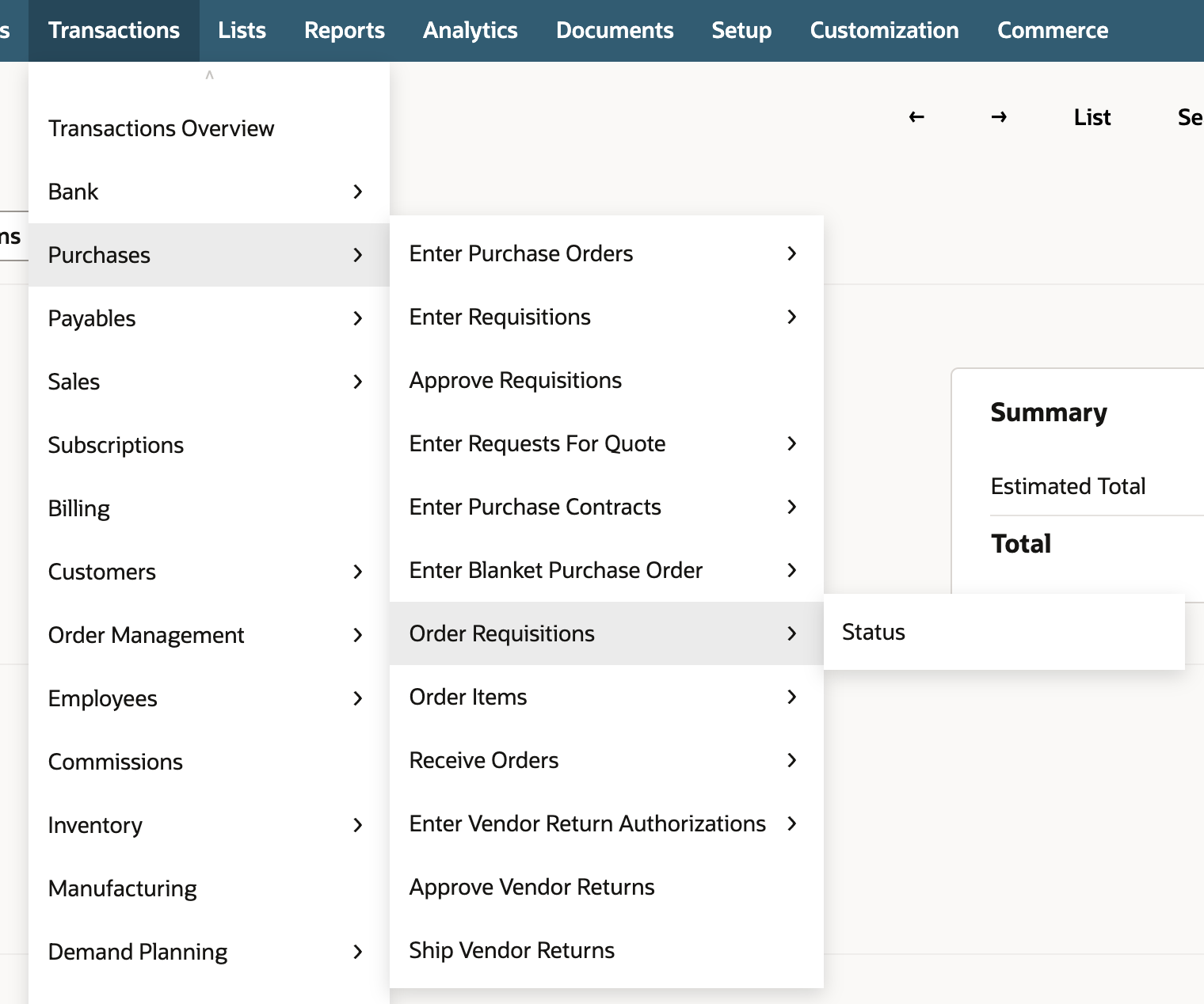This screenshot has width=1204, height=1004.
Task: Expand Enter Blanket Purchase Order chevron
Action: 792,570
